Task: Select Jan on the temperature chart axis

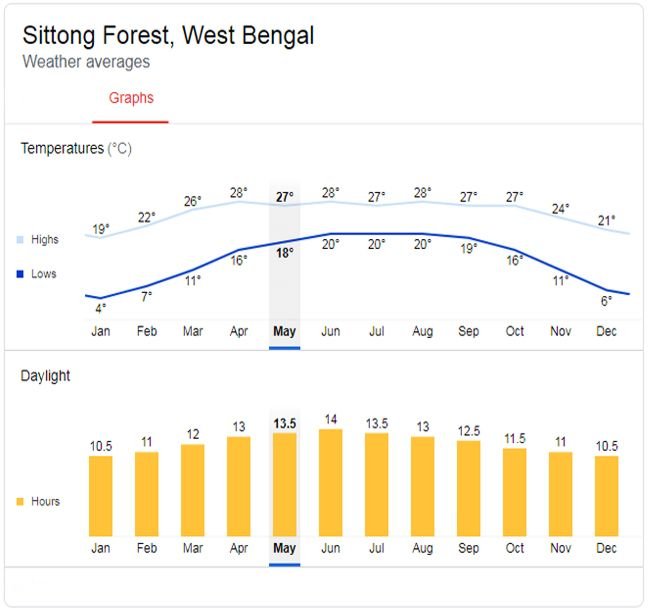Action: tap(100, 330)
